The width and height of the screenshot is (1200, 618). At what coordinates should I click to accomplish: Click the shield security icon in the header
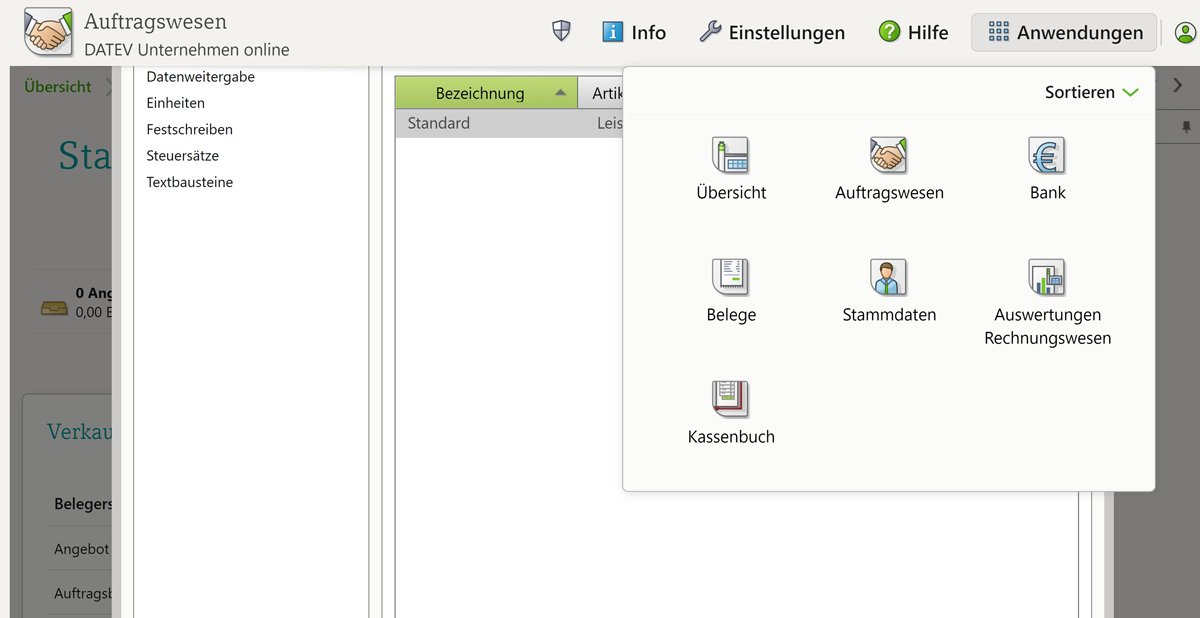[560, 31]
